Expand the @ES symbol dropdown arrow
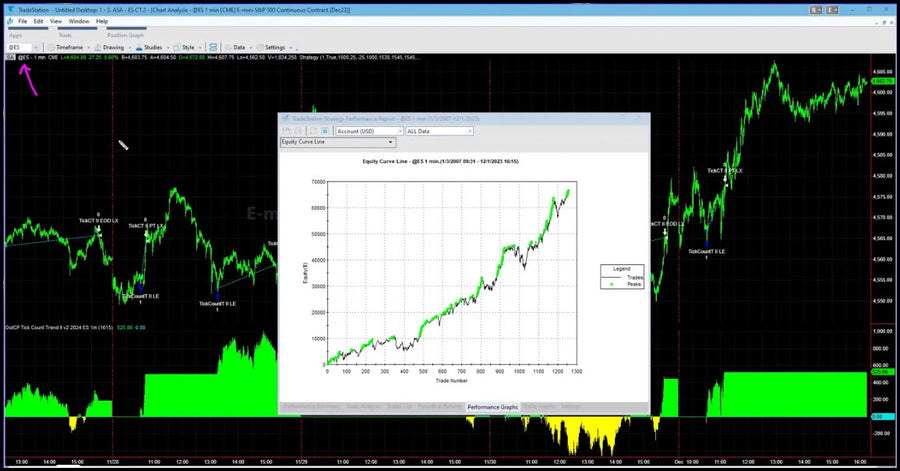This screenshot has height=471, width=900. coord(36,47)
